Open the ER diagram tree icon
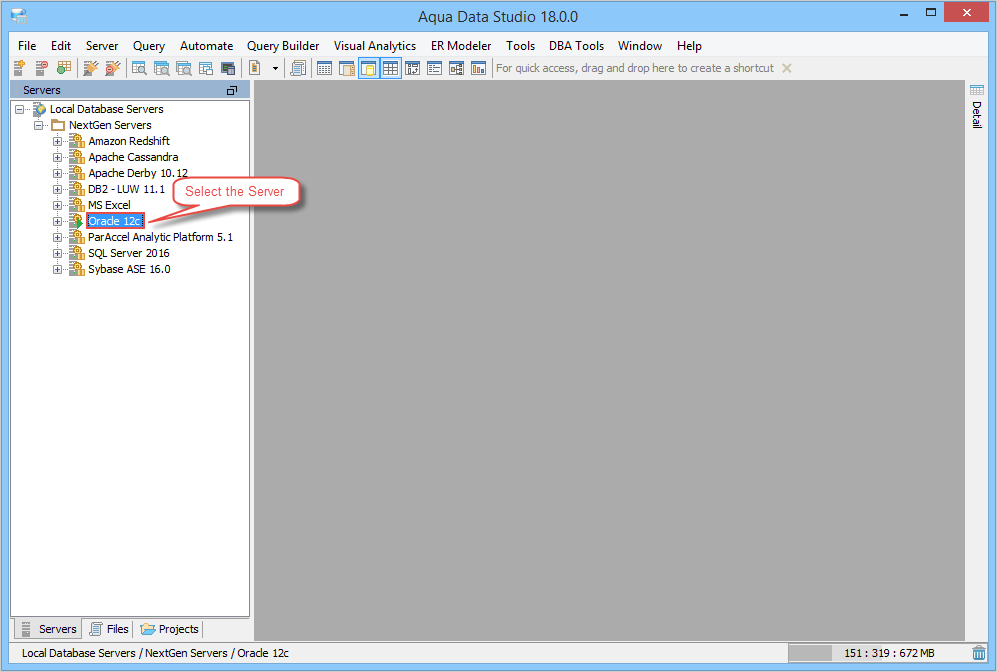This screenshot has height=672, width=997. 457,68
